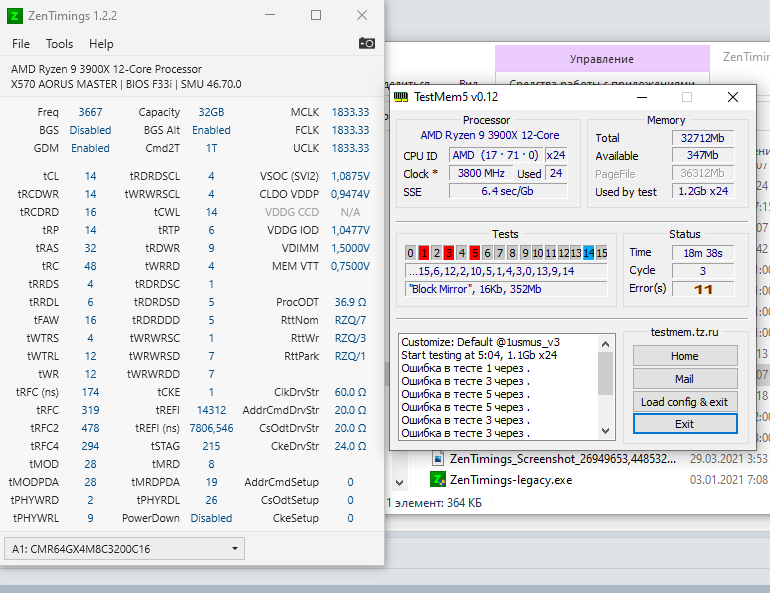Click the ZenTimings-legacy.exe file icon

click(x=438, y=479)
